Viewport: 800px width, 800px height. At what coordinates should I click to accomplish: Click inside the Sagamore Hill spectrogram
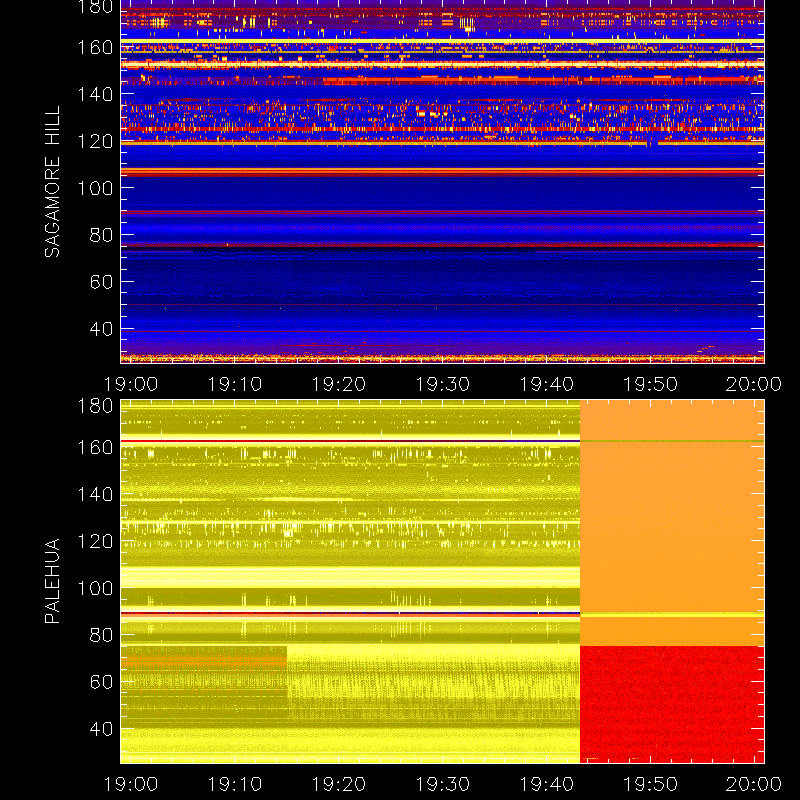click(442, 182)
